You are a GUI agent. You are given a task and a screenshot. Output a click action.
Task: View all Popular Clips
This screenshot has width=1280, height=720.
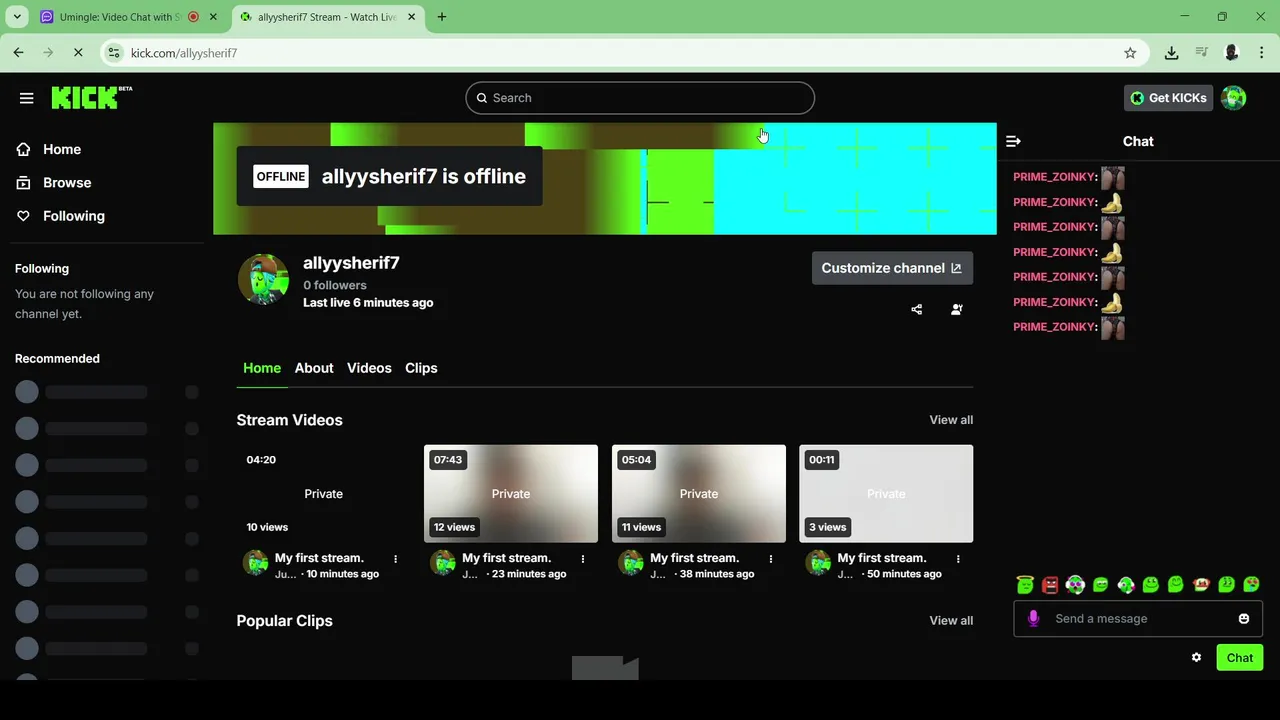(x=951, y=621)
